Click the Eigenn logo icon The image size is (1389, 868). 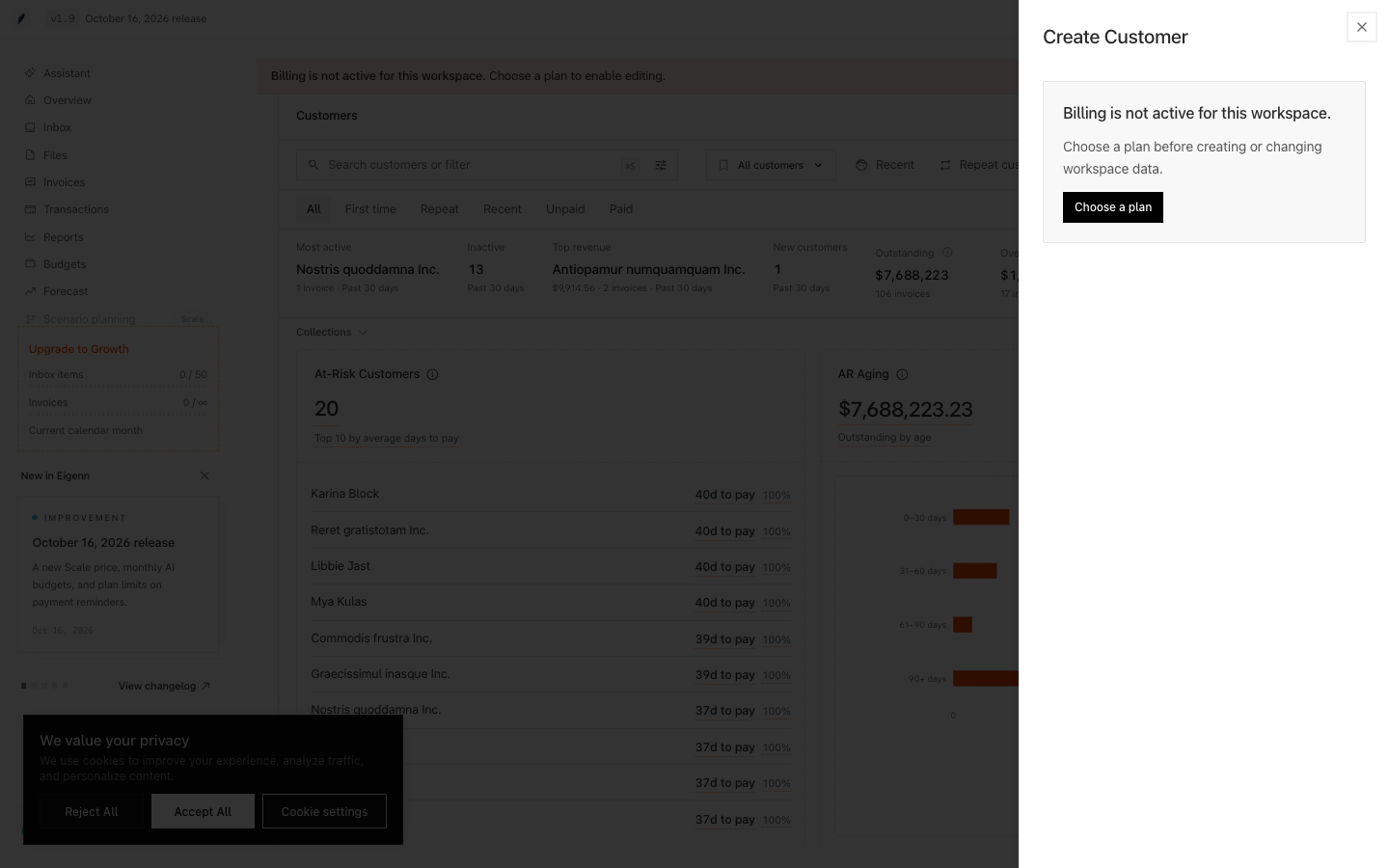(x=21, y=18)
